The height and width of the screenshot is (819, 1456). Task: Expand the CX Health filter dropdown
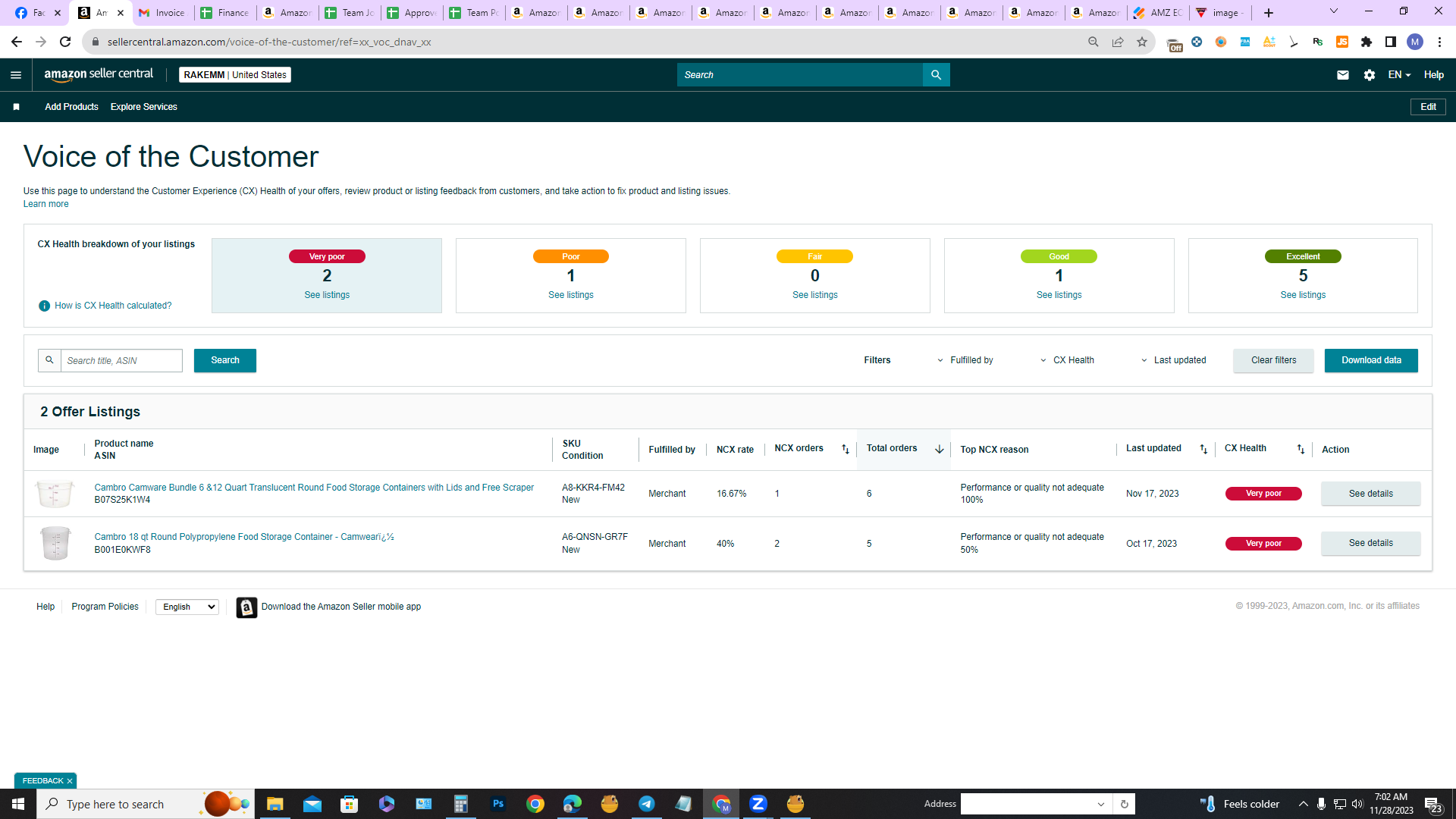1067,360
